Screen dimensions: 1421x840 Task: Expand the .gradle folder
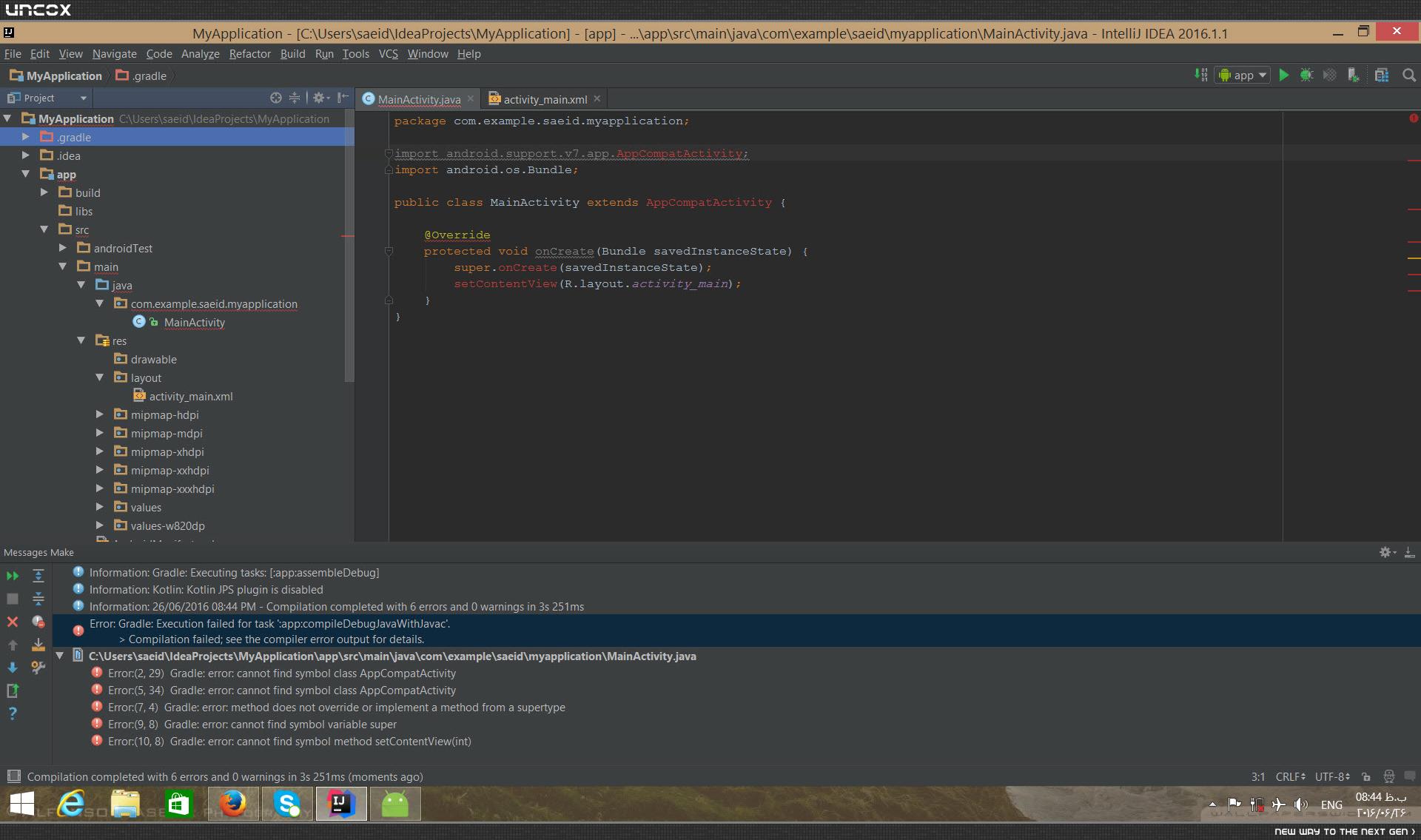(x=26, y=137)
